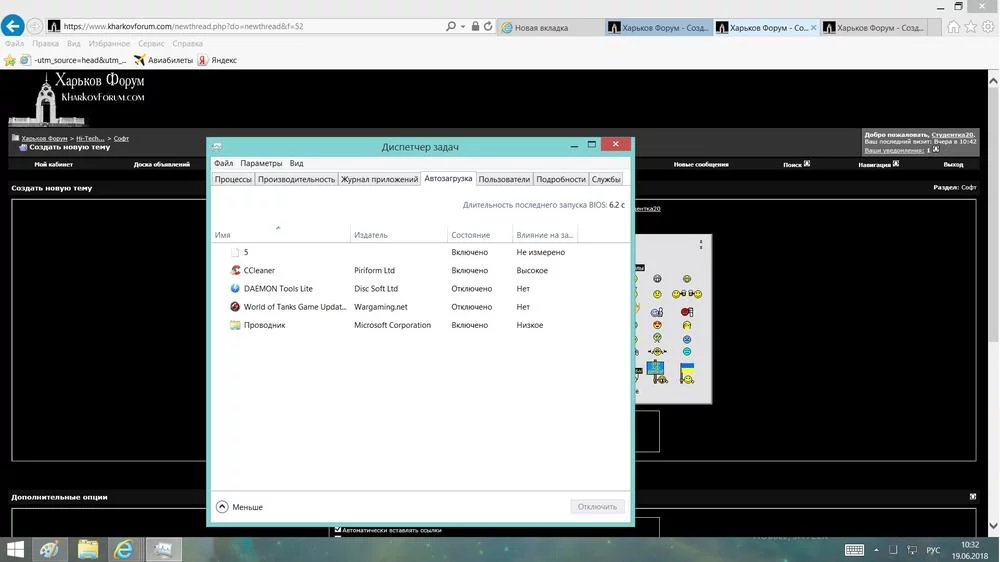Select the Piriform Ltd publisher cell
Image resolution: width=1000 pixels, height=562 pixels.
(x=374, y=270)
